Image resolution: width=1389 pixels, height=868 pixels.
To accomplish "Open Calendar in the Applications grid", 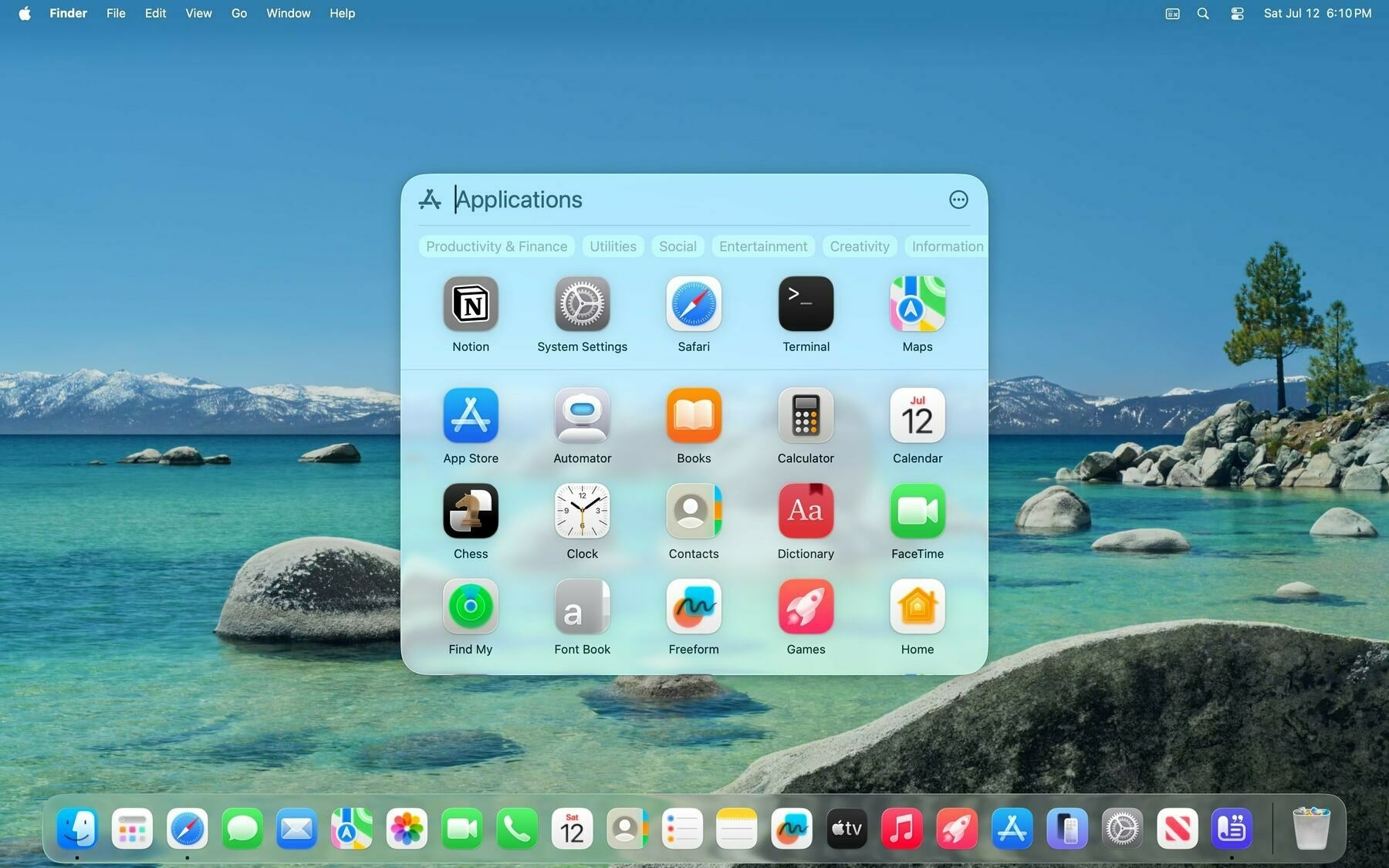I will coord(918,415).
